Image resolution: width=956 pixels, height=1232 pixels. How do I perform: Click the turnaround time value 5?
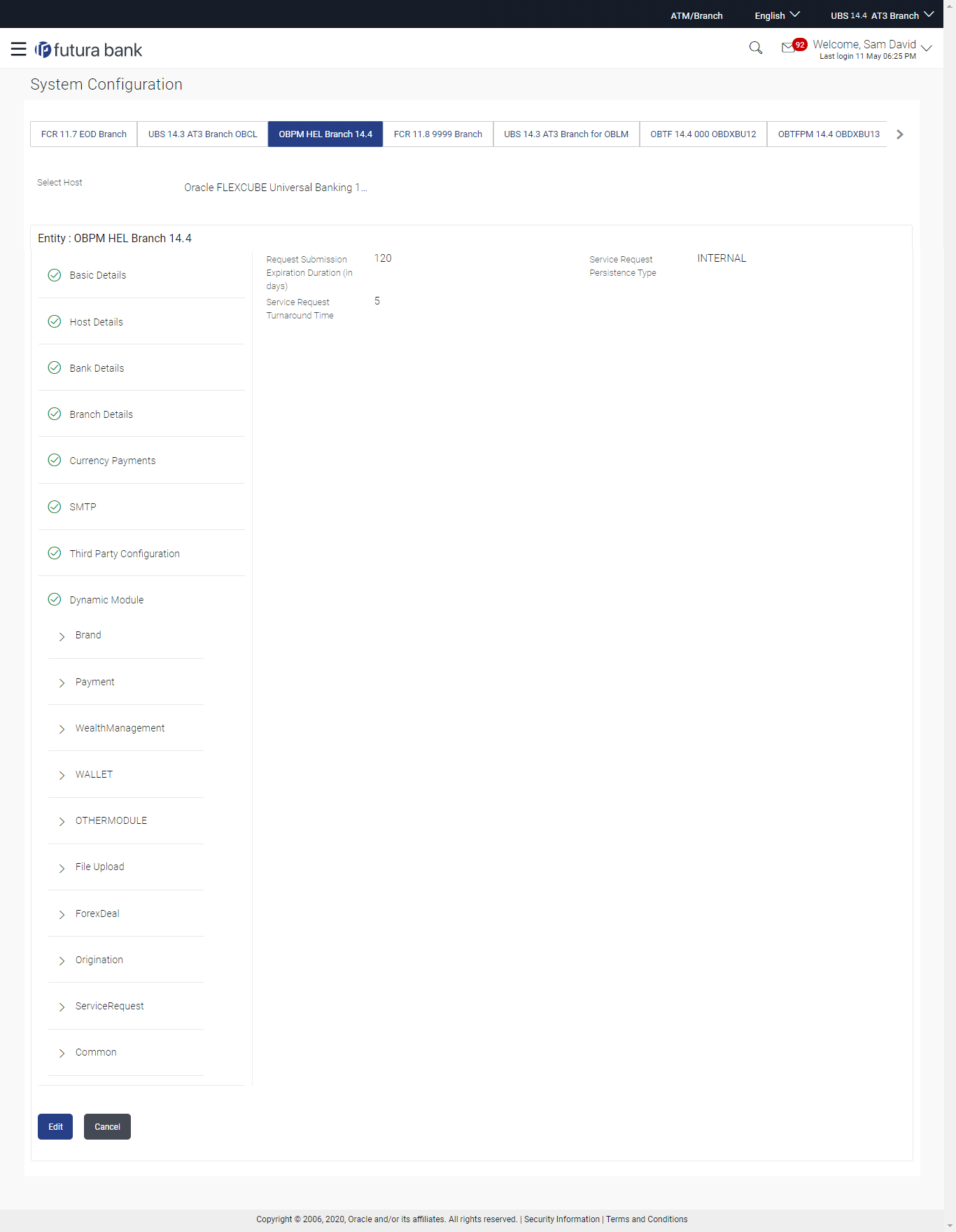pos(377,301)
